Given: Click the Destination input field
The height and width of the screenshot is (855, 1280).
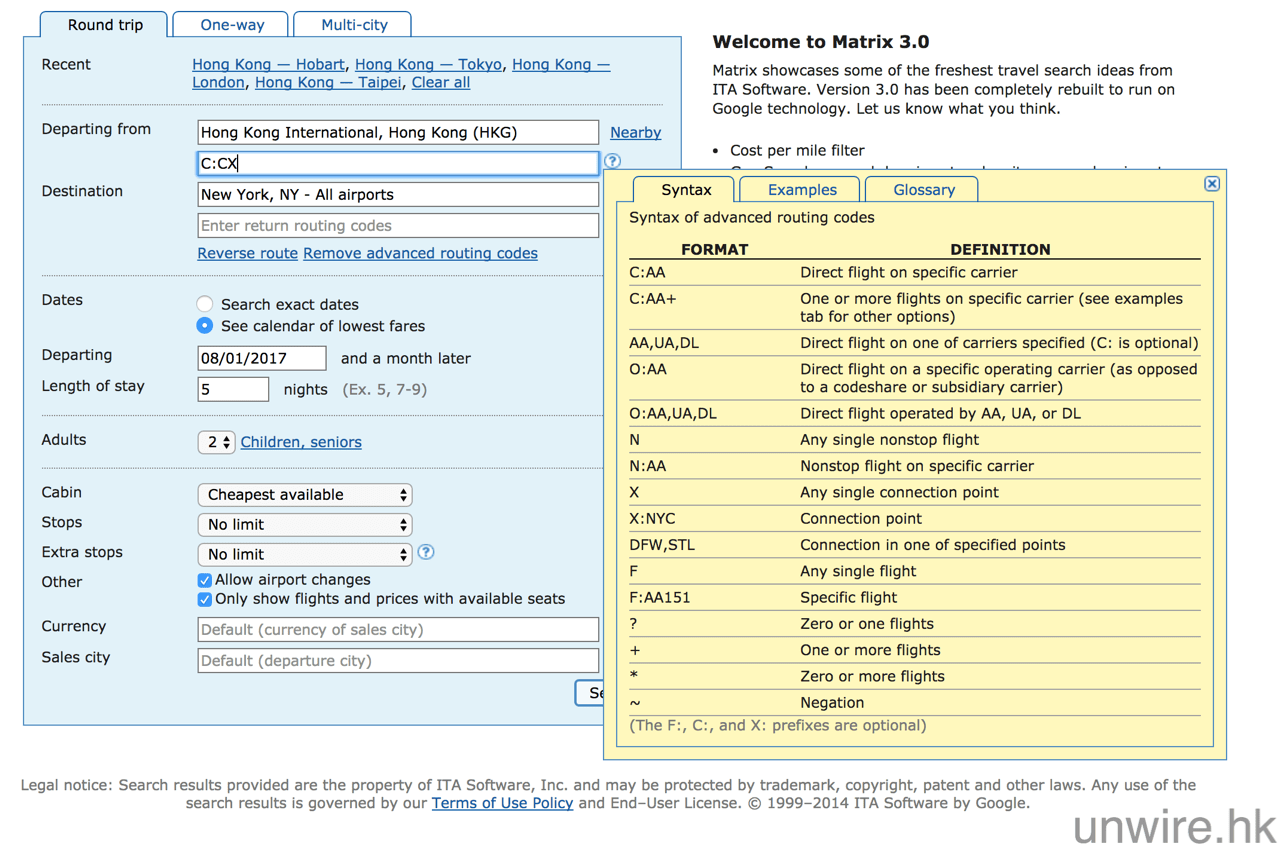Looking at the screenshot, I should click(x=398, y=194).
